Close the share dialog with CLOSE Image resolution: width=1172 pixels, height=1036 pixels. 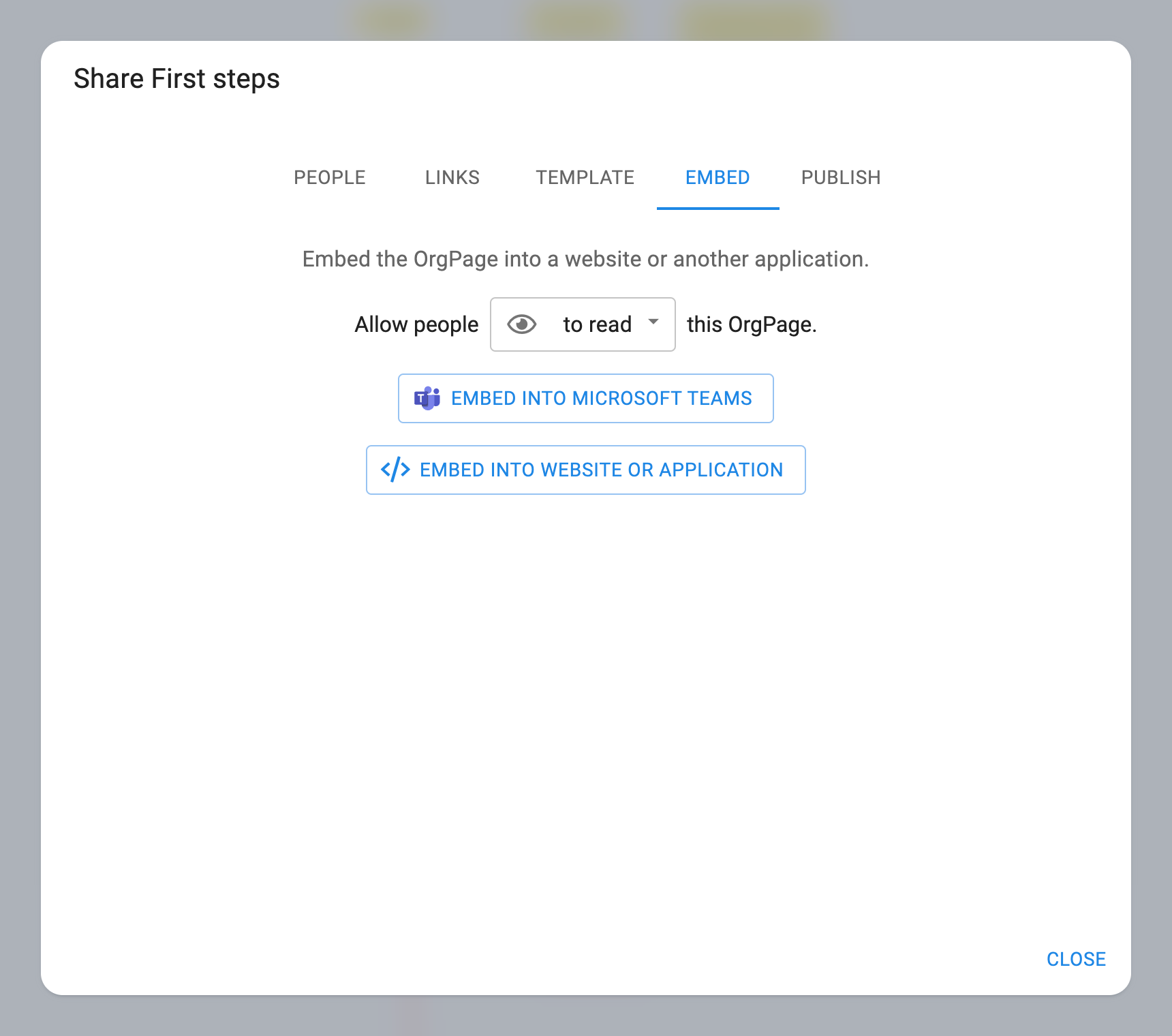tap(1076, 959)
